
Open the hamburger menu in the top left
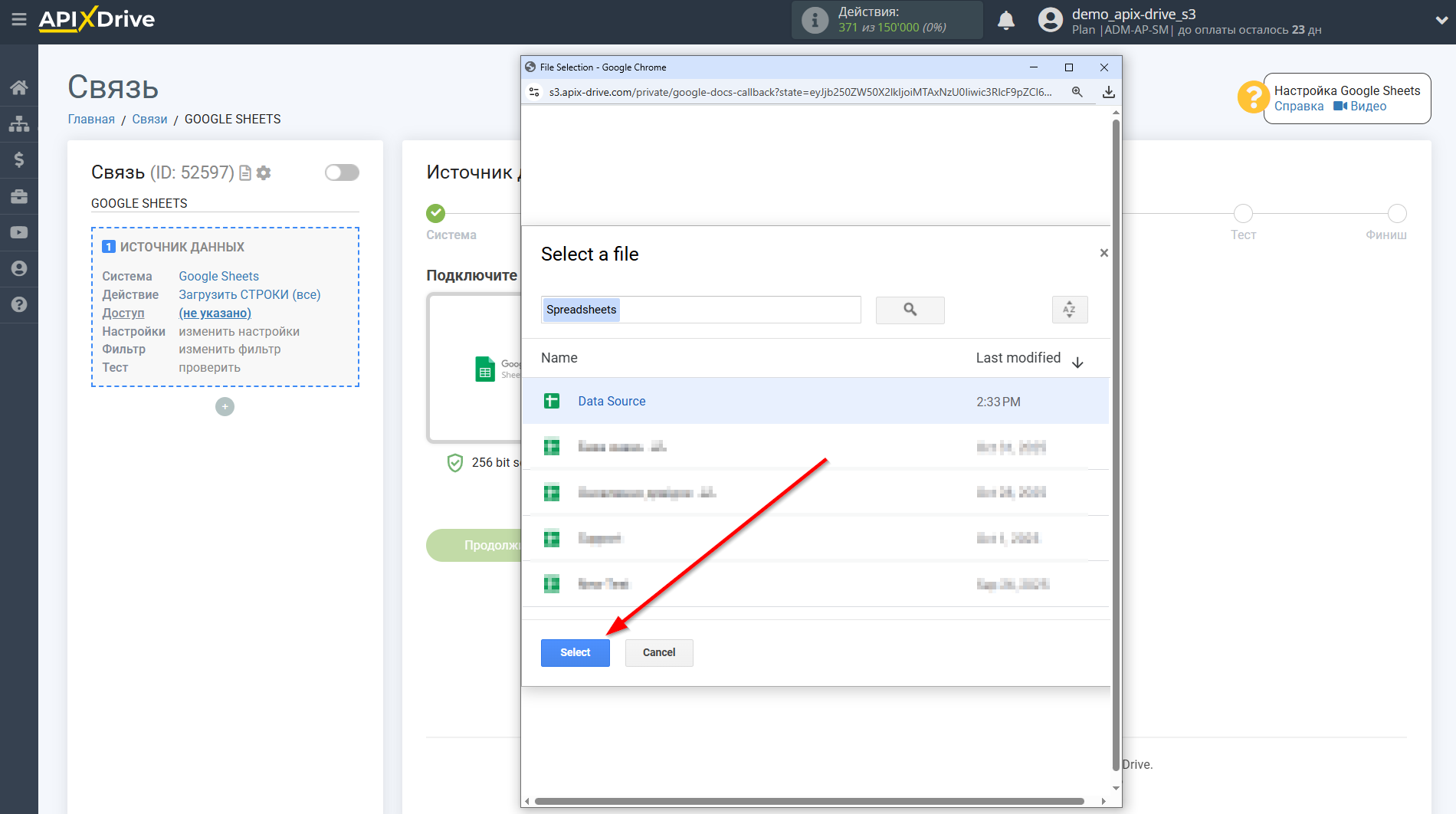click(x=19, y=21)
